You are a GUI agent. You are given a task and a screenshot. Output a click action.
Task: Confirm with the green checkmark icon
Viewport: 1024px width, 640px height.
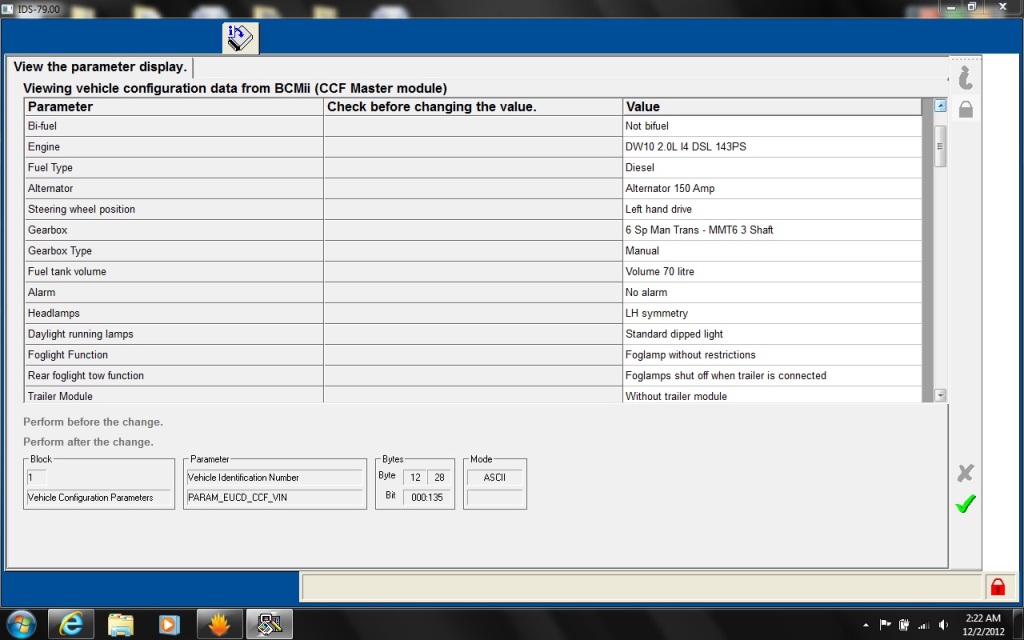coord(965,505)
